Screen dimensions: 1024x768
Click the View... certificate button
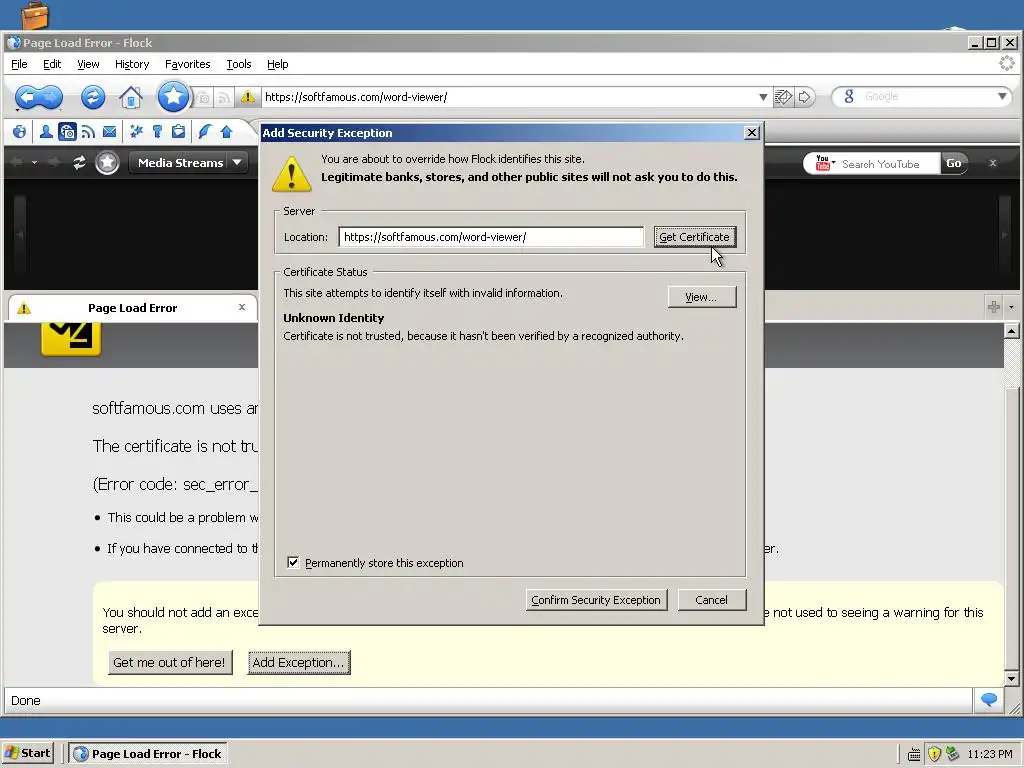click(701, 297)
